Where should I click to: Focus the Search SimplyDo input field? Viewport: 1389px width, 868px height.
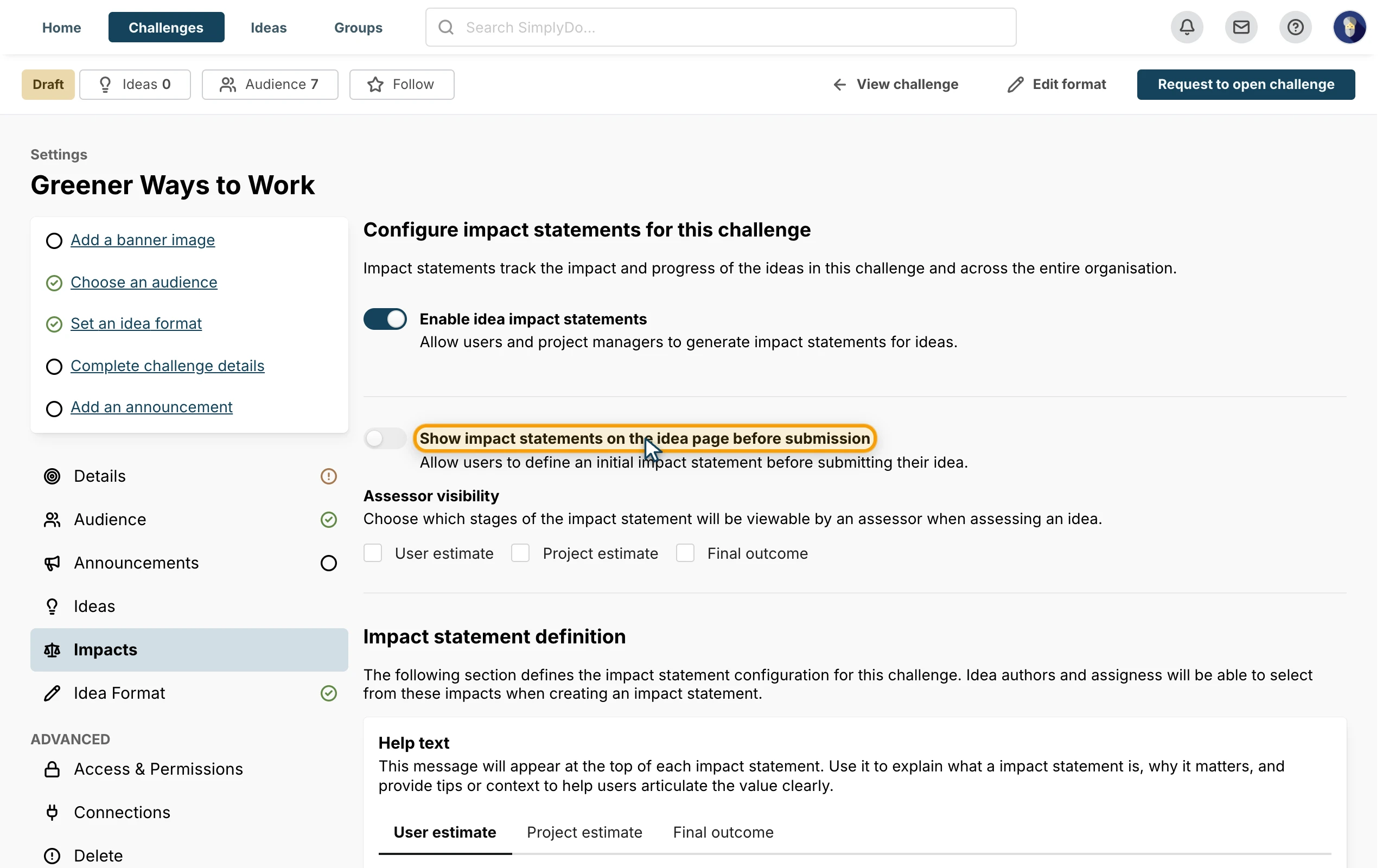[721, 27]
